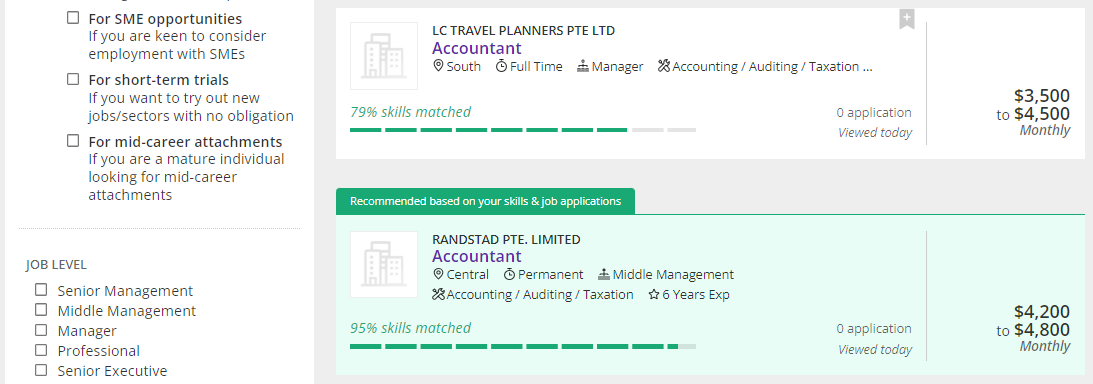Check For mid-career attachments option

tap(73, 141)
